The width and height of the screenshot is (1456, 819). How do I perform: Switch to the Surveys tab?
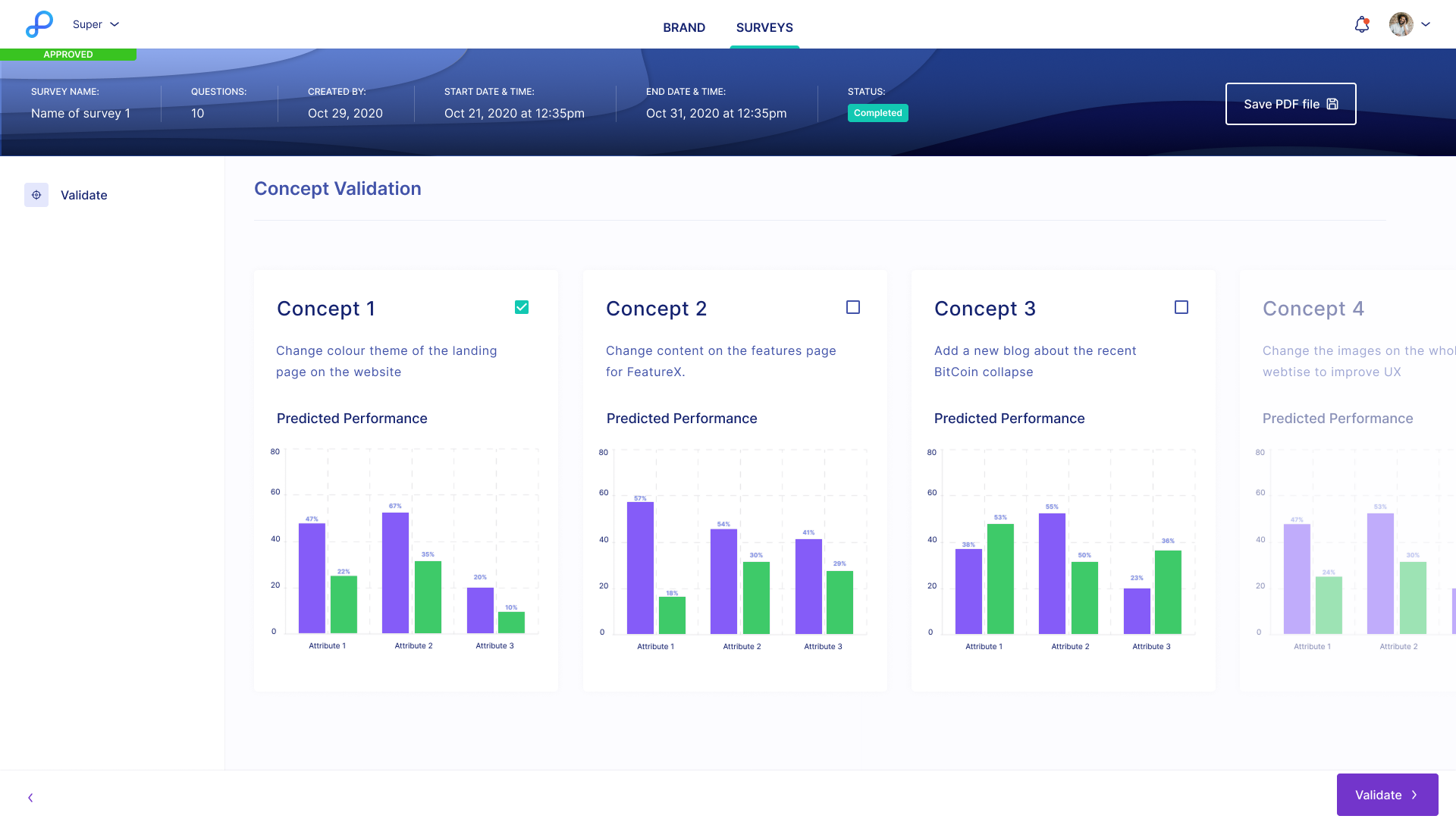click(x=764, y=27)
